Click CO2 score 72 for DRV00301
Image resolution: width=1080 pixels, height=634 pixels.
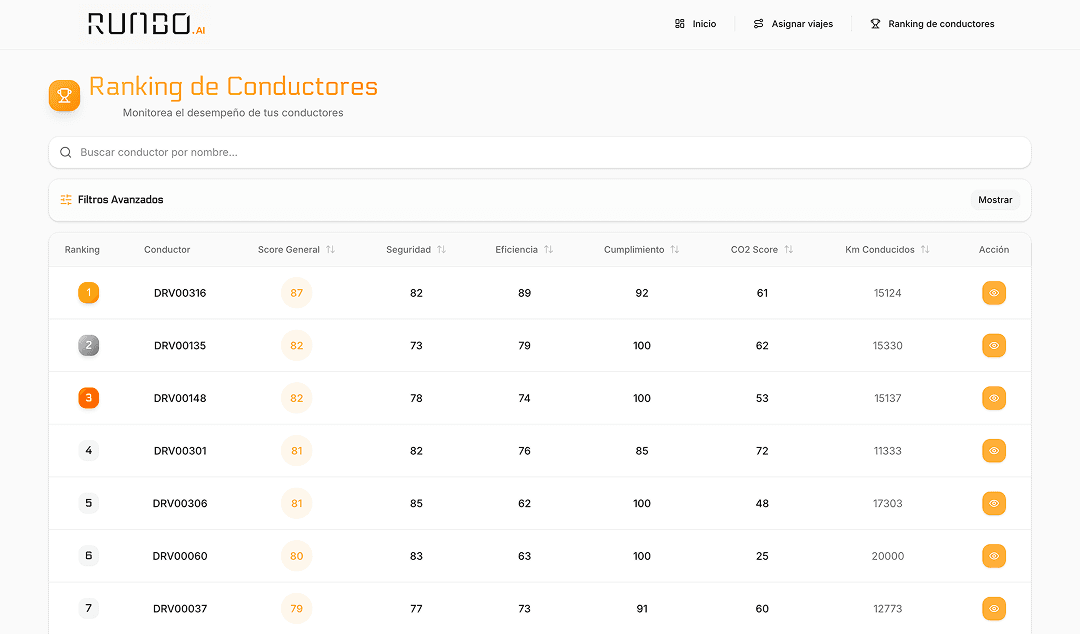coord(762,451)
